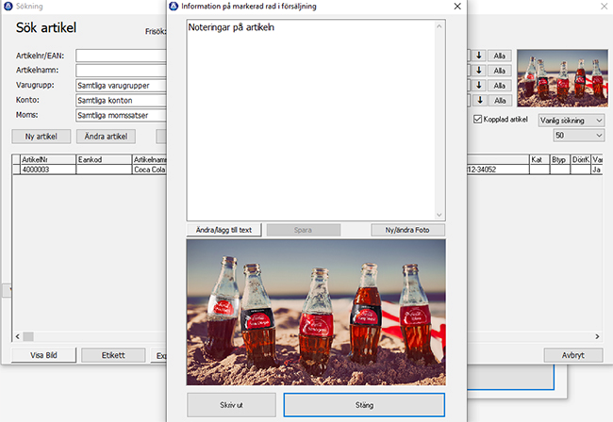Image resolution: width=613 pixels, height=422 pixels.
Task: Open Ny/ändra Foto button
Action: coord(407,230)
